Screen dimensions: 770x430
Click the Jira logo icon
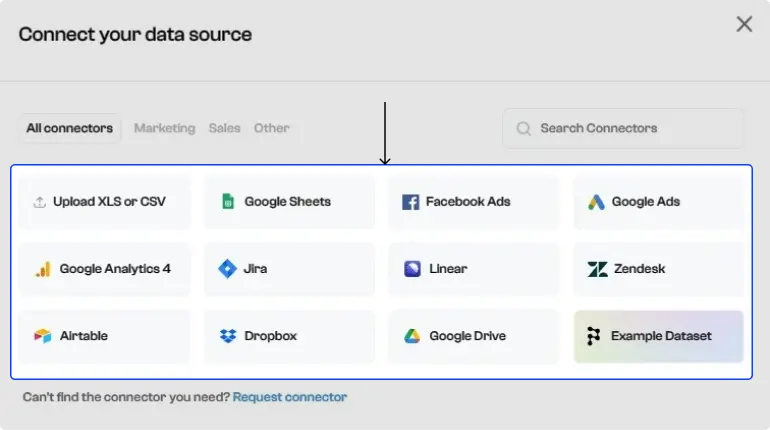[228, 269]
